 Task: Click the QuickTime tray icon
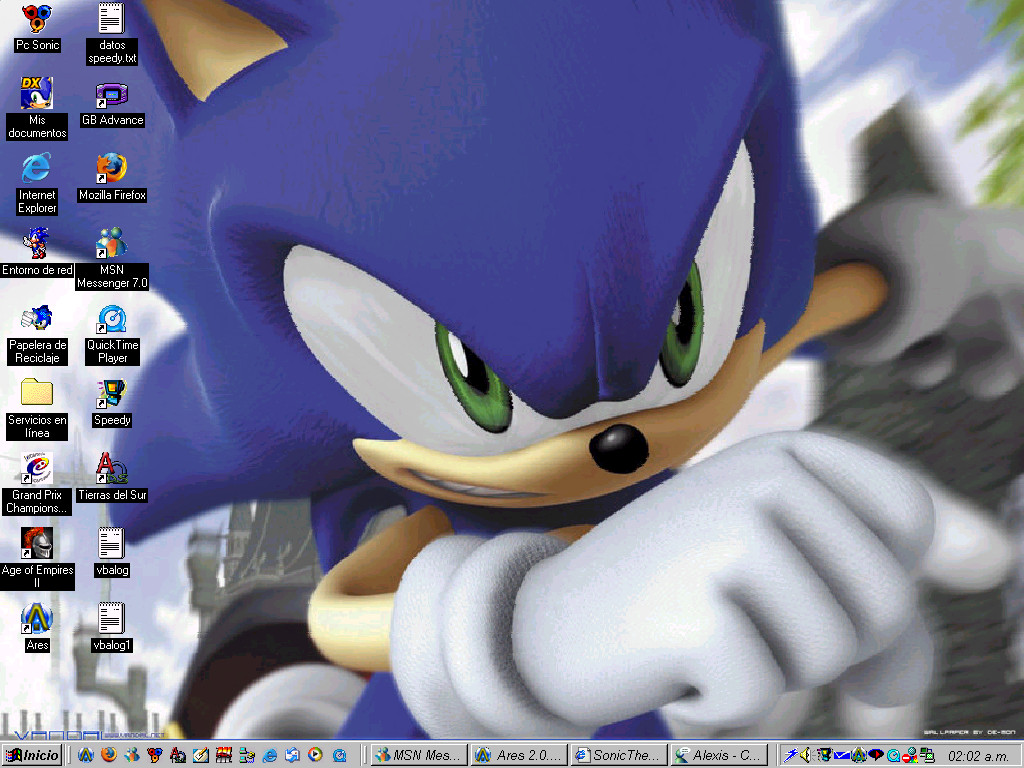coord(893,756)
